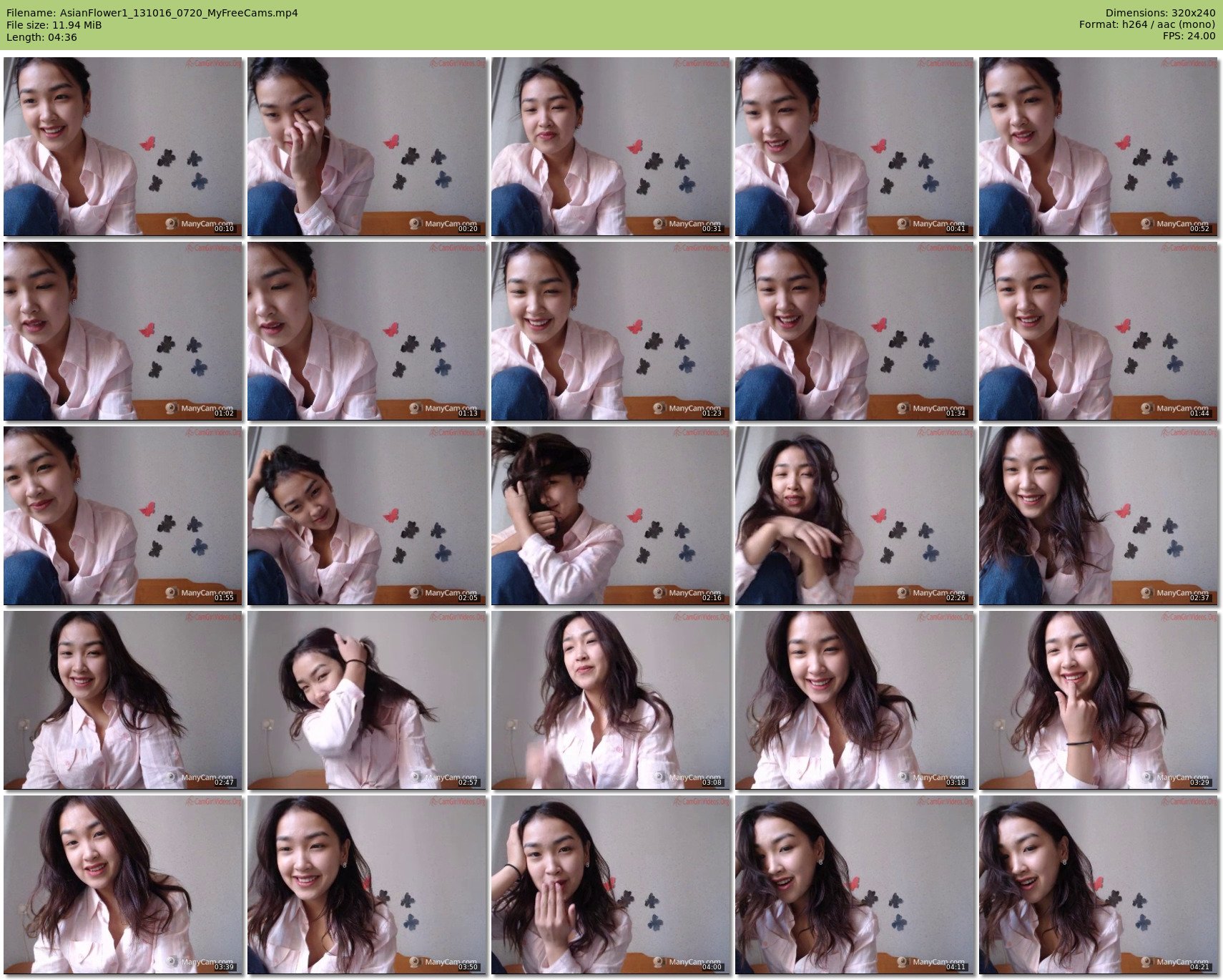The height and width of the screenshot is (980, 1223).
Task: Open the thumbnail stamped 03:39
Action: (x=123, y=885)
